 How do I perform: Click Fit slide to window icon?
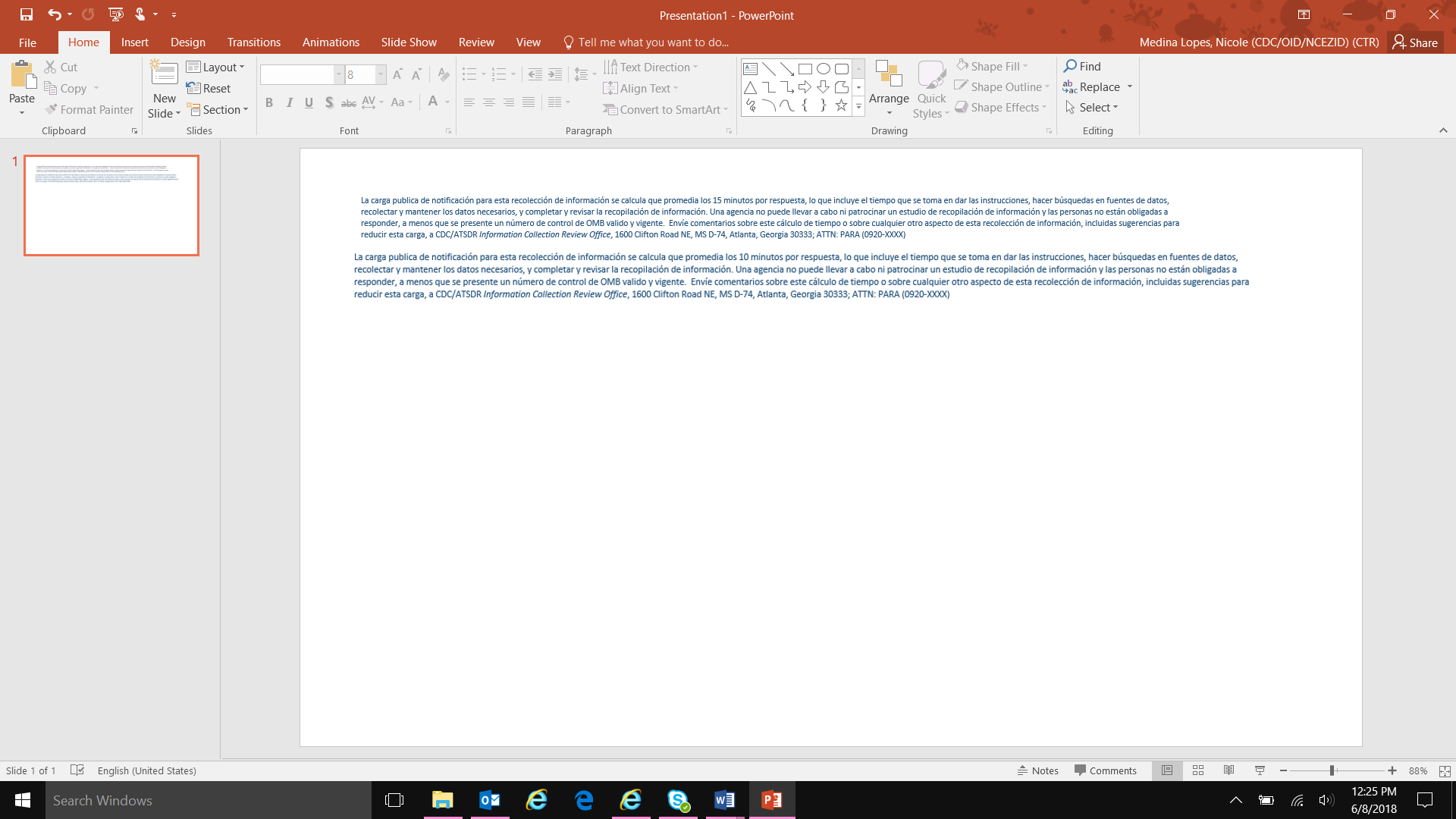coord(1445,770)
